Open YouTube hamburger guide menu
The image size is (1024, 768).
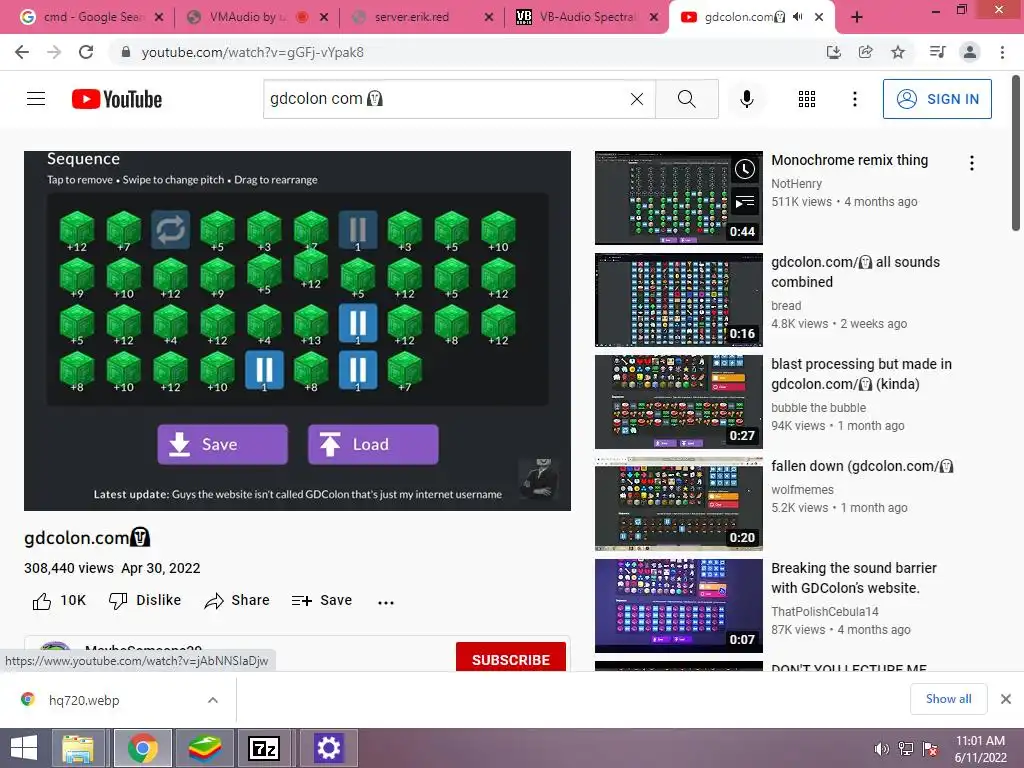click(36, 99)
